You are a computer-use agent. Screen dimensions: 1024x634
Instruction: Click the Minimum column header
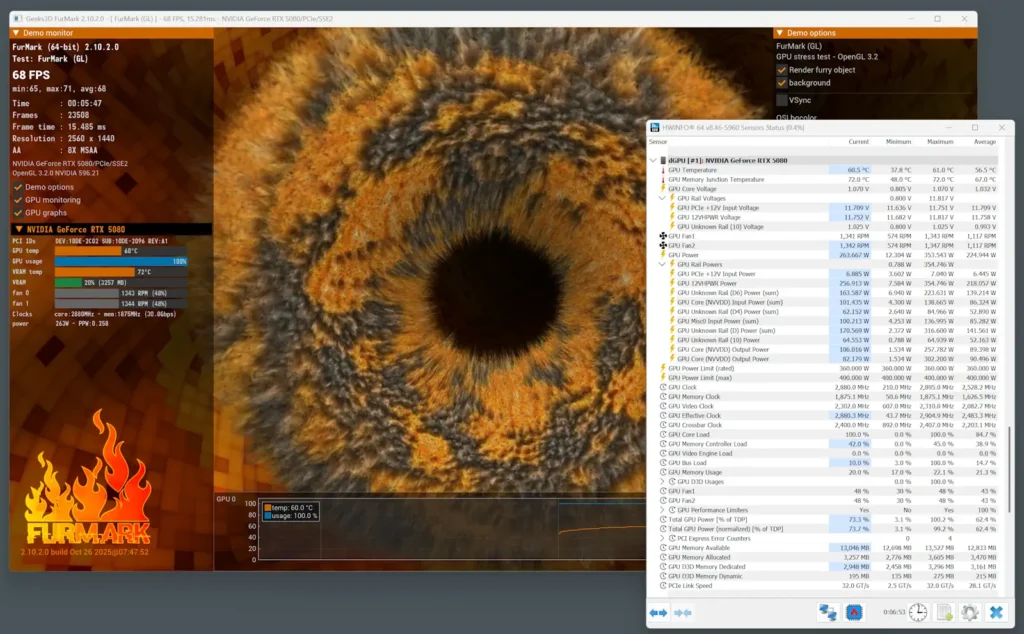coord(898,142)
